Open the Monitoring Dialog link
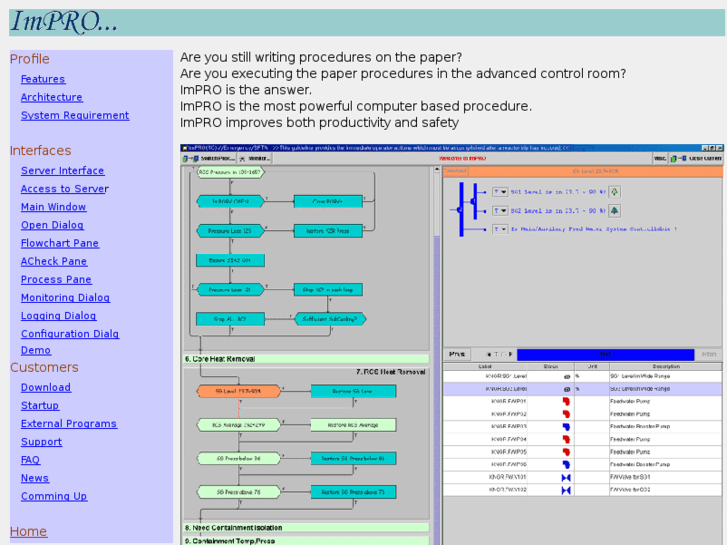727x545 pixels. pyautogui.click(x=65, y=297)
